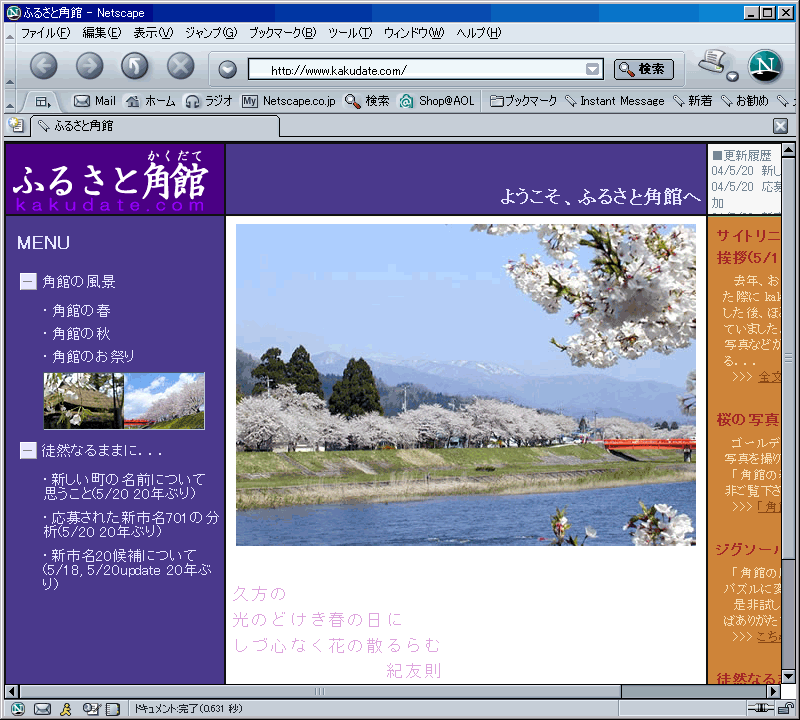Close the ふるさと角館 tab with the X button
Viewport: 800px width, 720px height.
tap(780, 126)
